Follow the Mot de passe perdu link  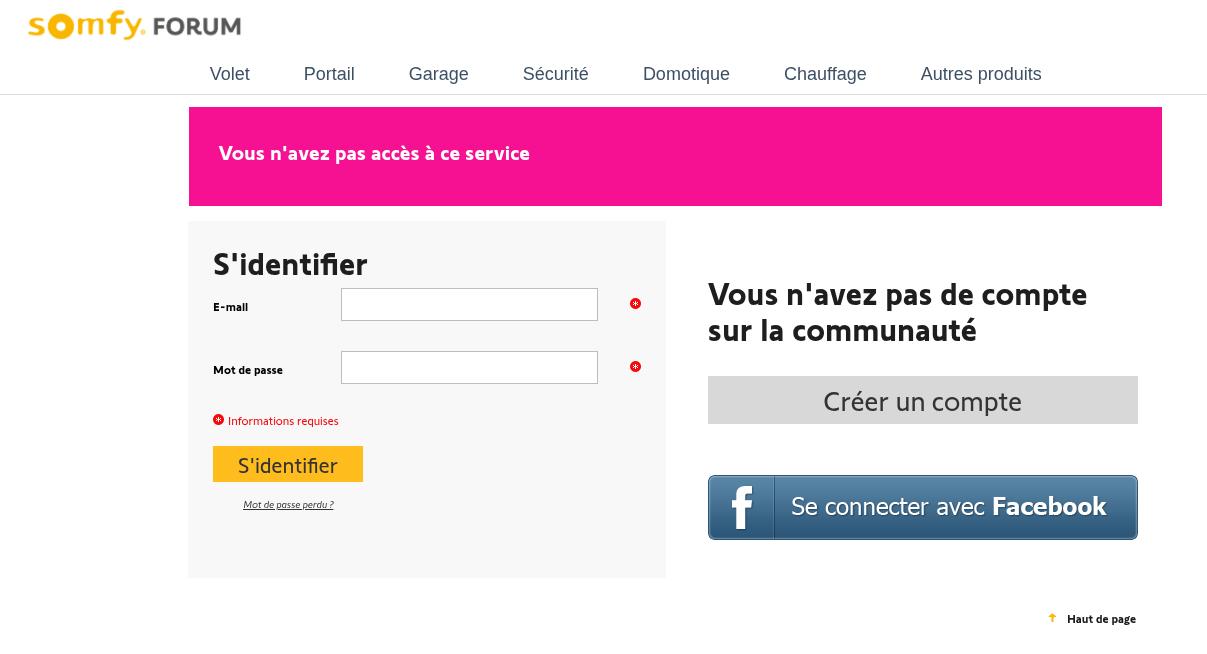(288, 505)
